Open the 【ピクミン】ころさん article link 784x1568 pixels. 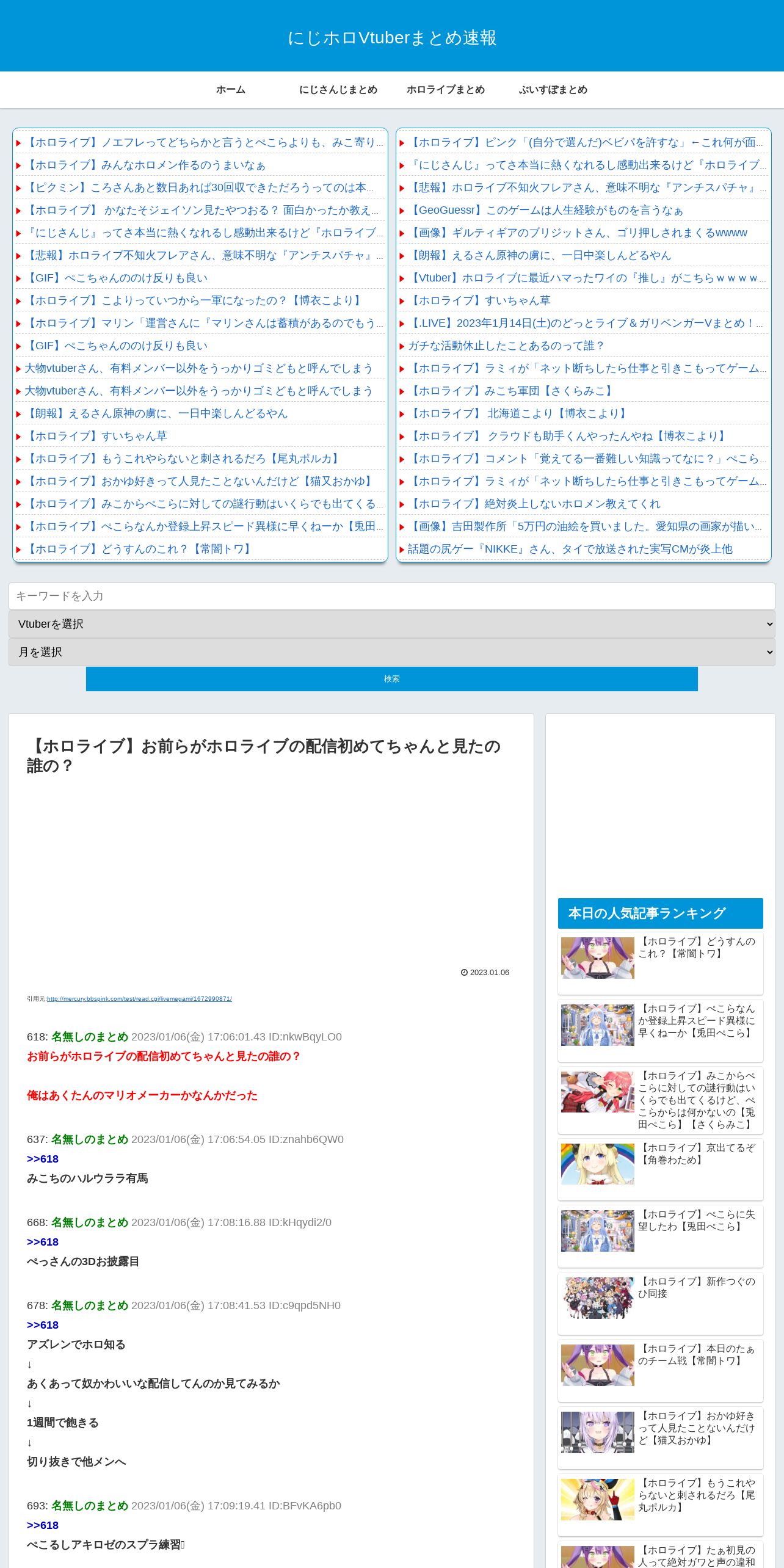point(199,187)
